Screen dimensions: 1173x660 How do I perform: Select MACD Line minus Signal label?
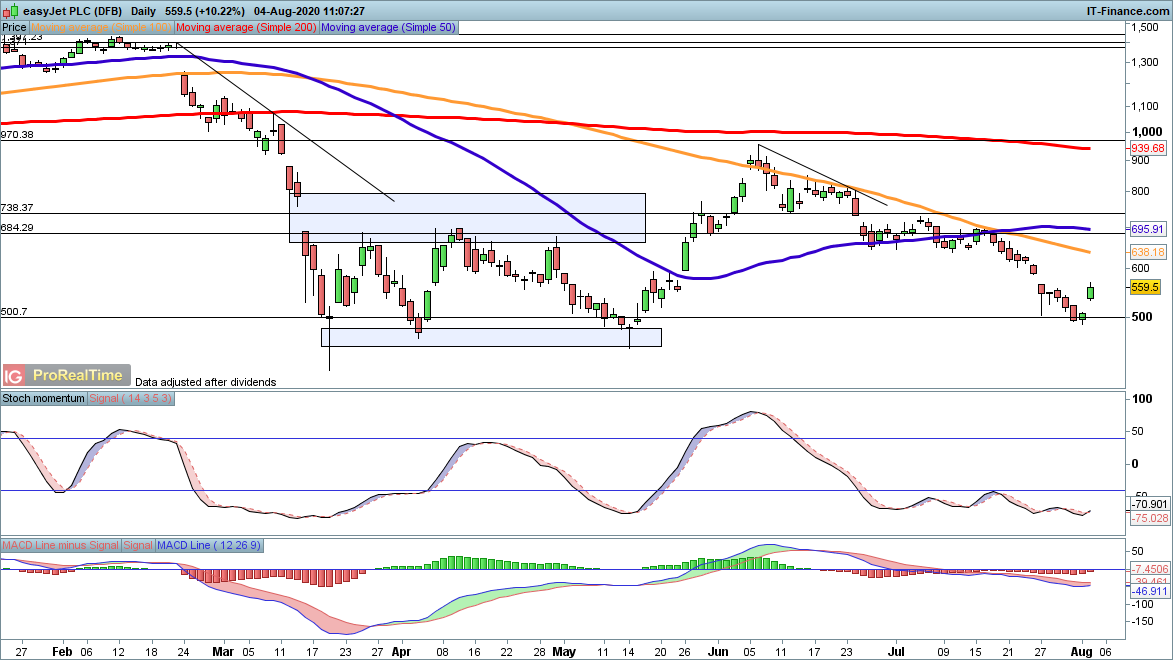point(60,545)
